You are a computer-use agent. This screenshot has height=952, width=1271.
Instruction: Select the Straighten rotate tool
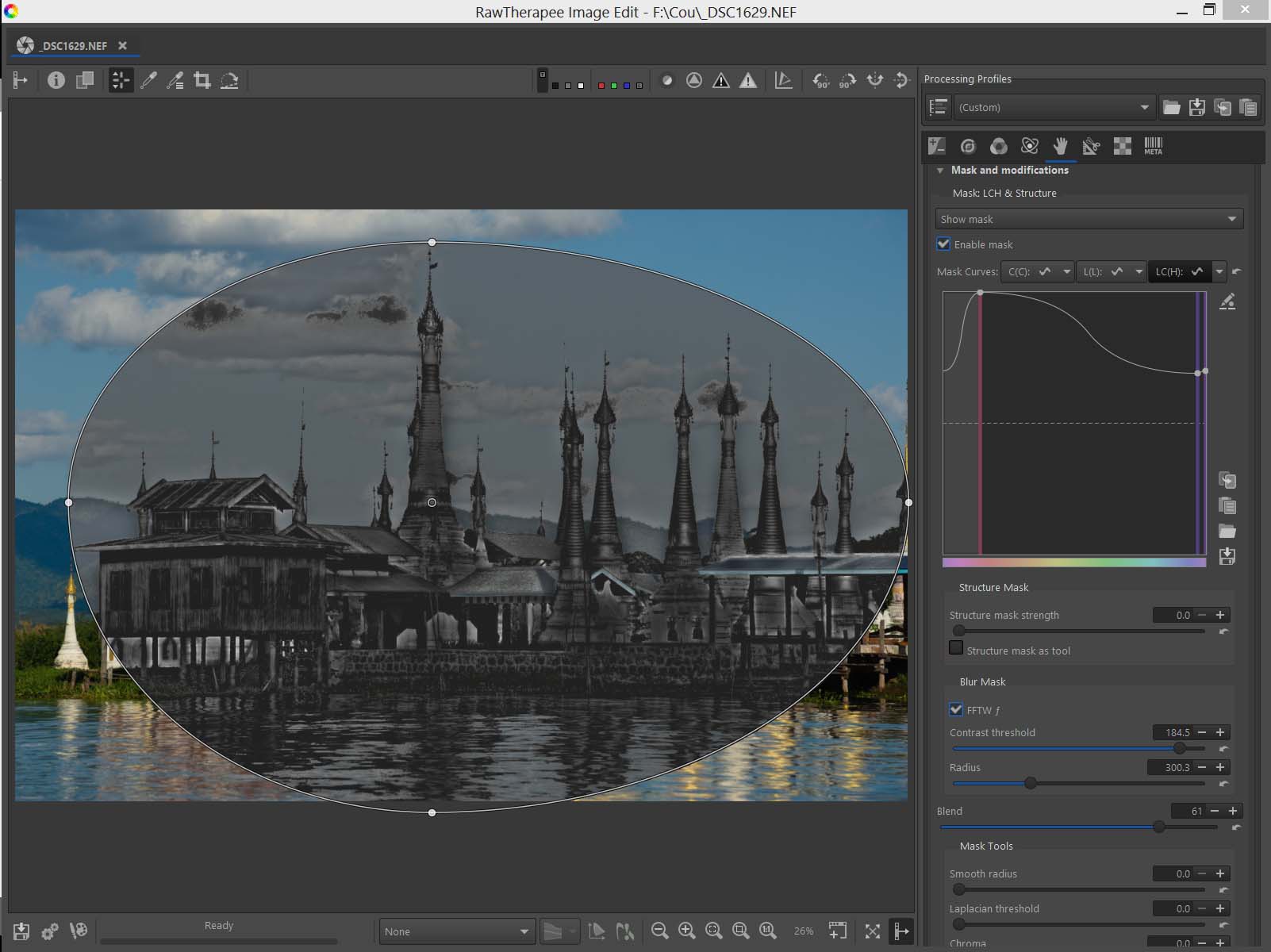[x=229, y=80]
